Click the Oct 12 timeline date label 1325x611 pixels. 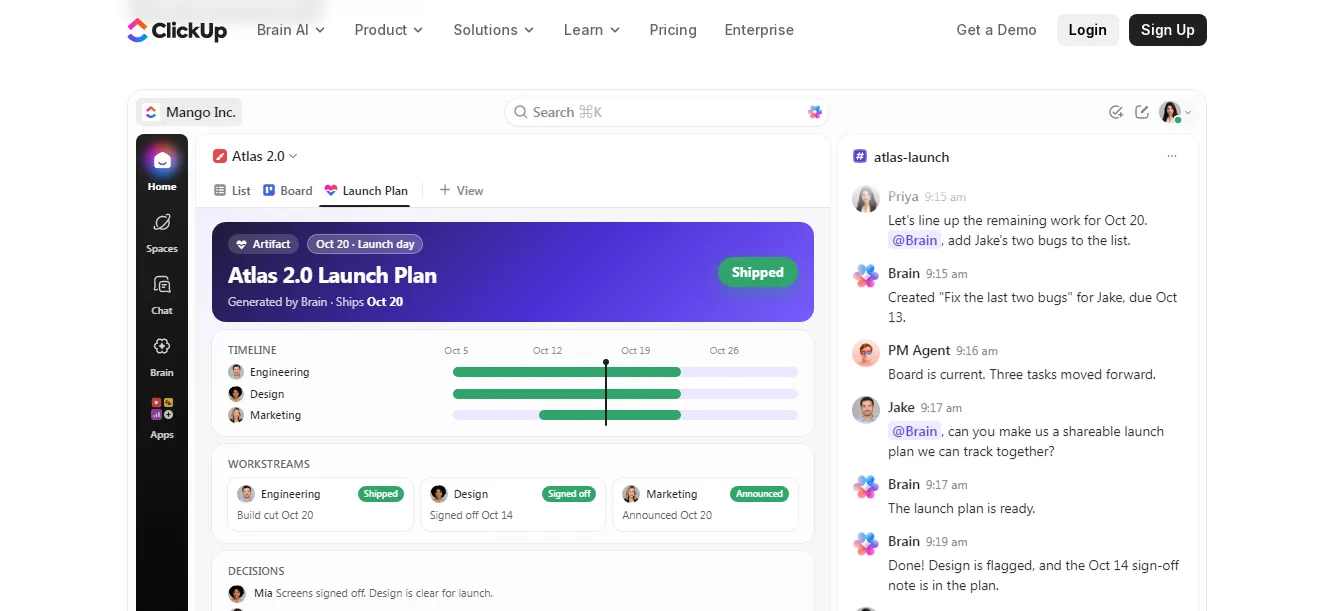tap(548, 351)
